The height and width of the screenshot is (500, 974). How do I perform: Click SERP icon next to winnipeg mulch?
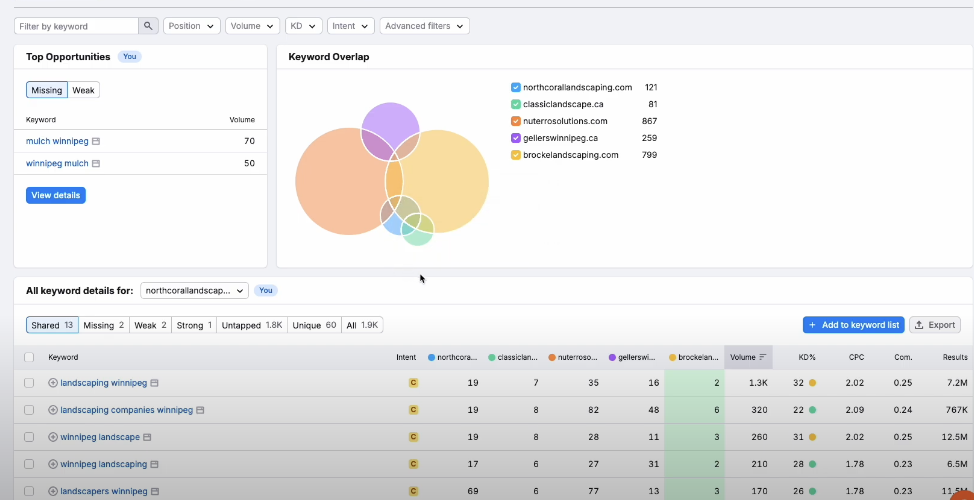[96, 164]
